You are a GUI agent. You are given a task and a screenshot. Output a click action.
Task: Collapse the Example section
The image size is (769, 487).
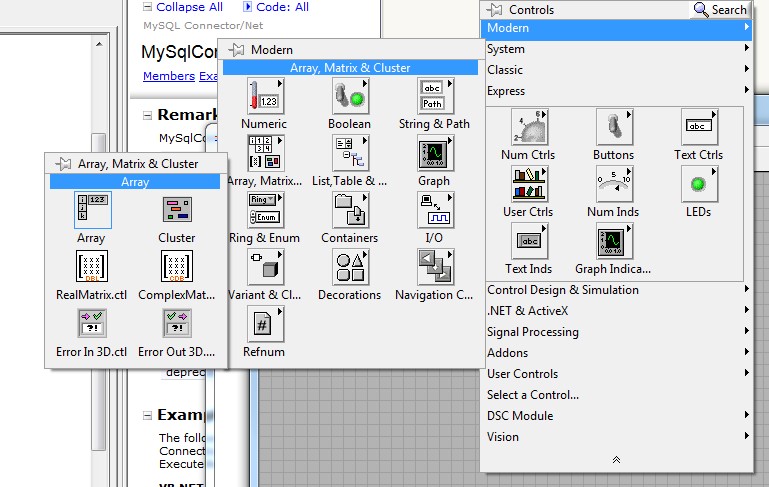click(x=147, y=415)
